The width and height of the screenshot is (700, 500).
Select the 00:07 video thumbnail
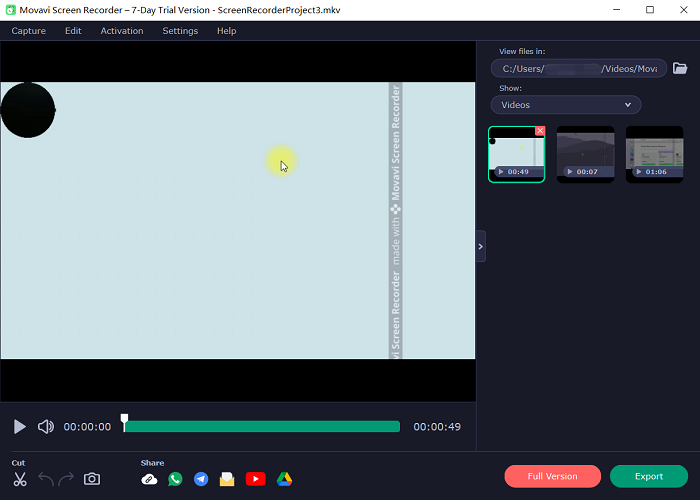pos(586,154)
